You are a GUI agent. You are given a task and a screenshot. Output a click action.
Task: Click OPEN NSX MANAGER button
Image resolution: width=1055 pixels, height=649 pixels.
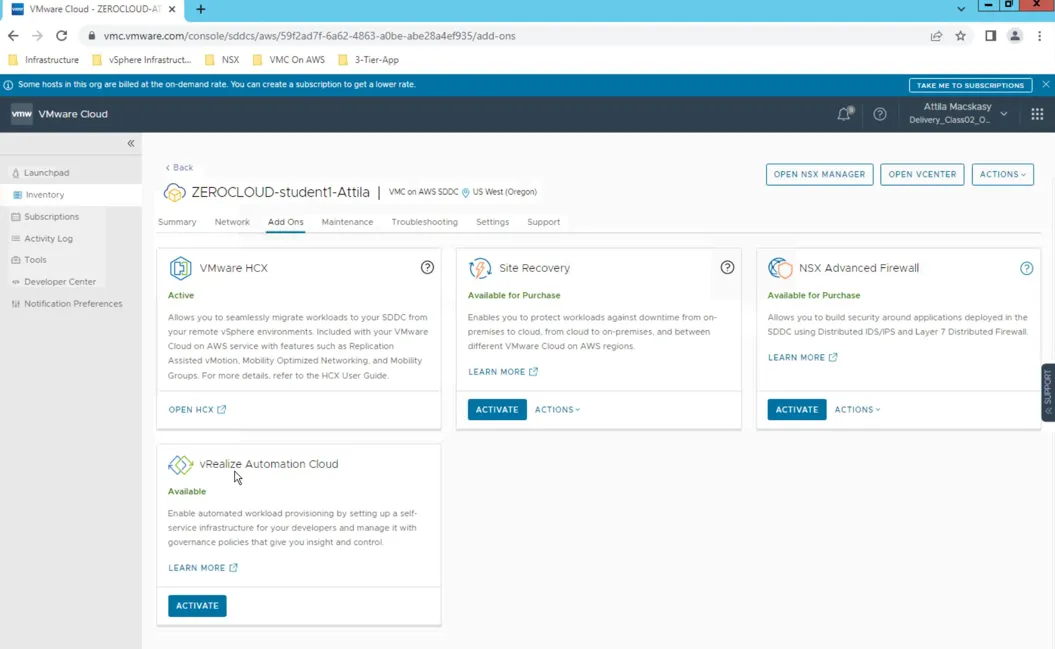(x=820, y=174)
